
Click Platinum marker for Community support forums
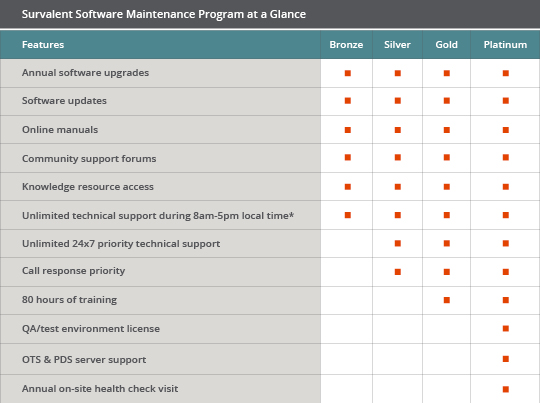506,157
